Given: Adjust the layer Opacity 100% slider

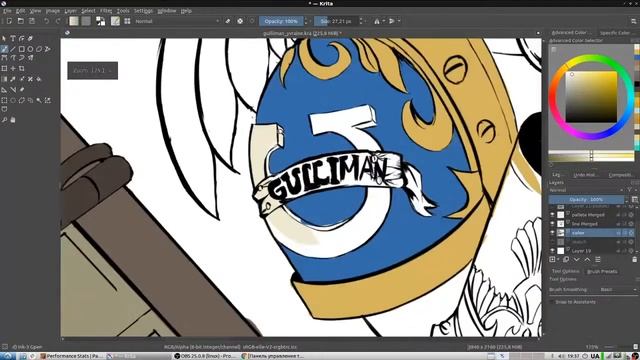Looking at the screenshot, I should (x=586, y=200).
